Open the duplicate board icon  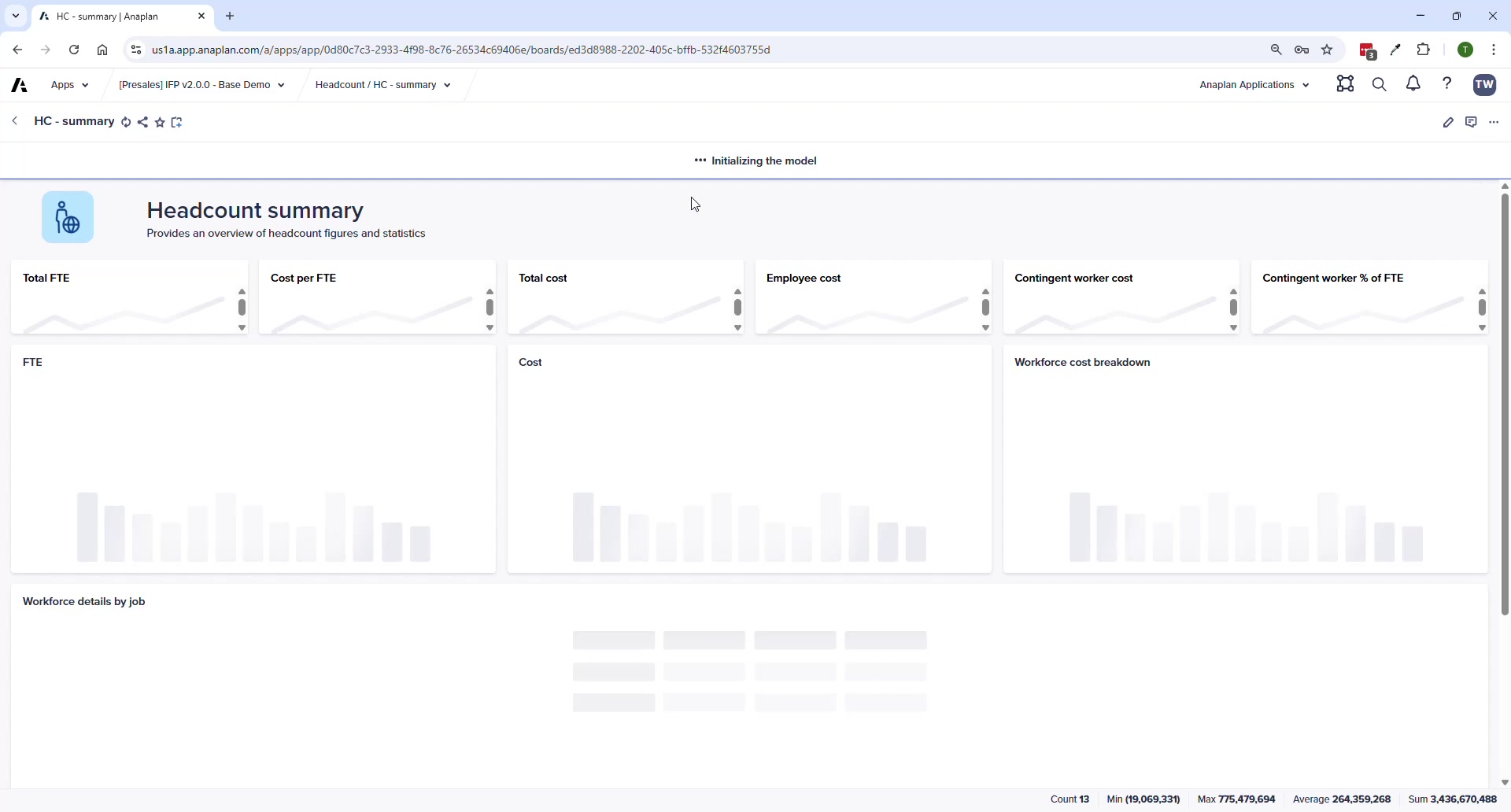176,122
